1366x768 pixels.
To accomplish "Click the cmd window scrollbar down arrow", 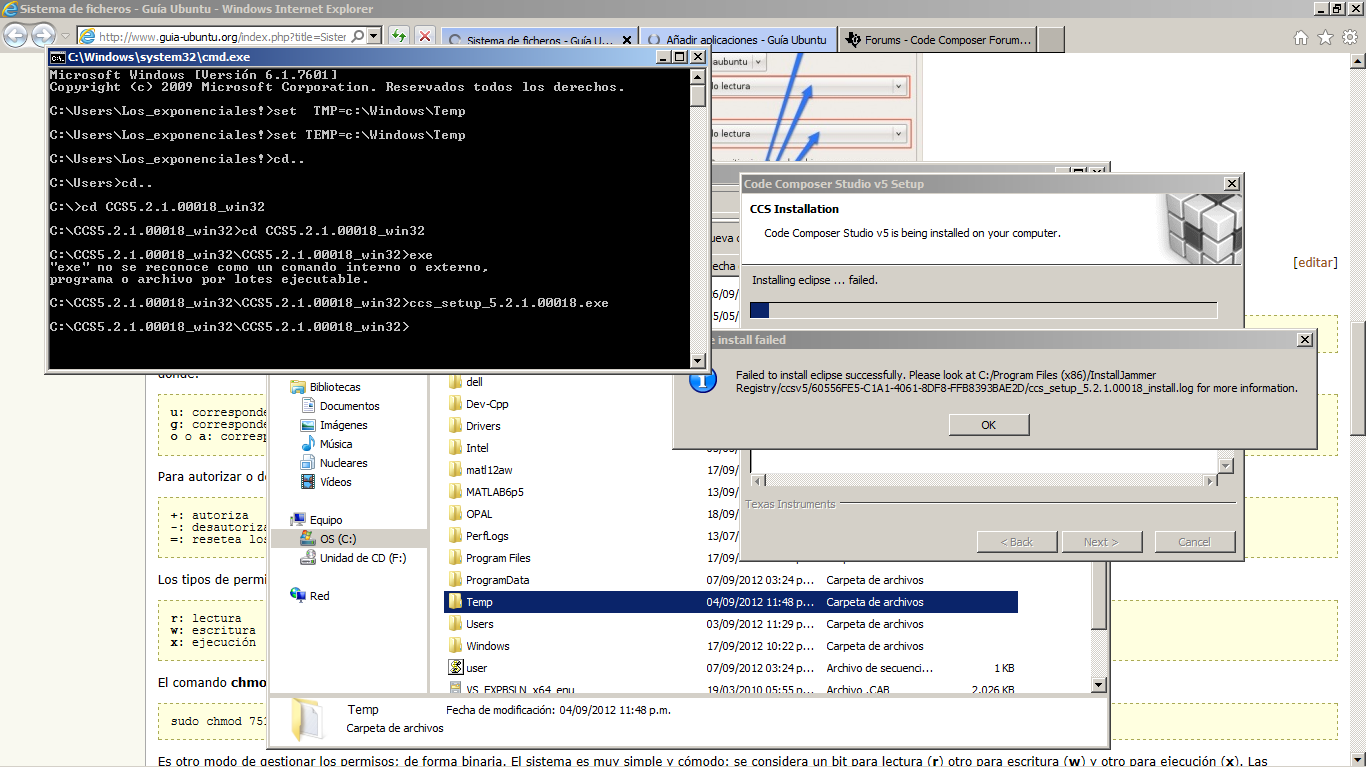I will (x=698, y=359).
